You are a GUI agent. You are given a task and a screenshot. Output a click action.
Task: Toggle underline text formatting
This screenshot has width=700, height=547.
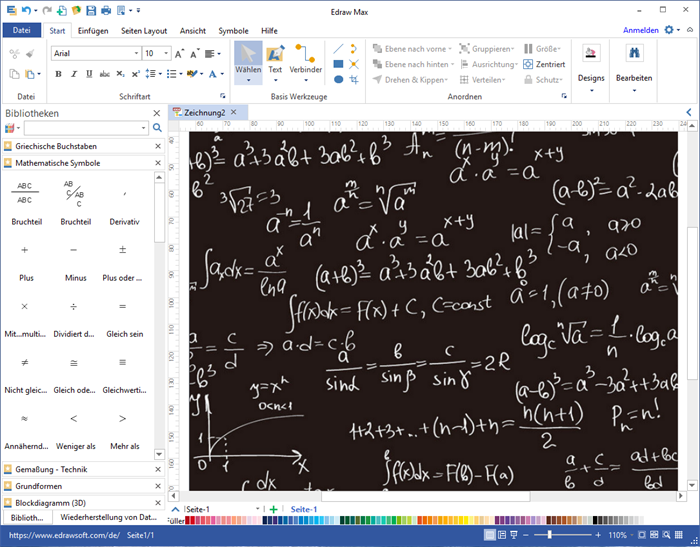click(88, 74)
